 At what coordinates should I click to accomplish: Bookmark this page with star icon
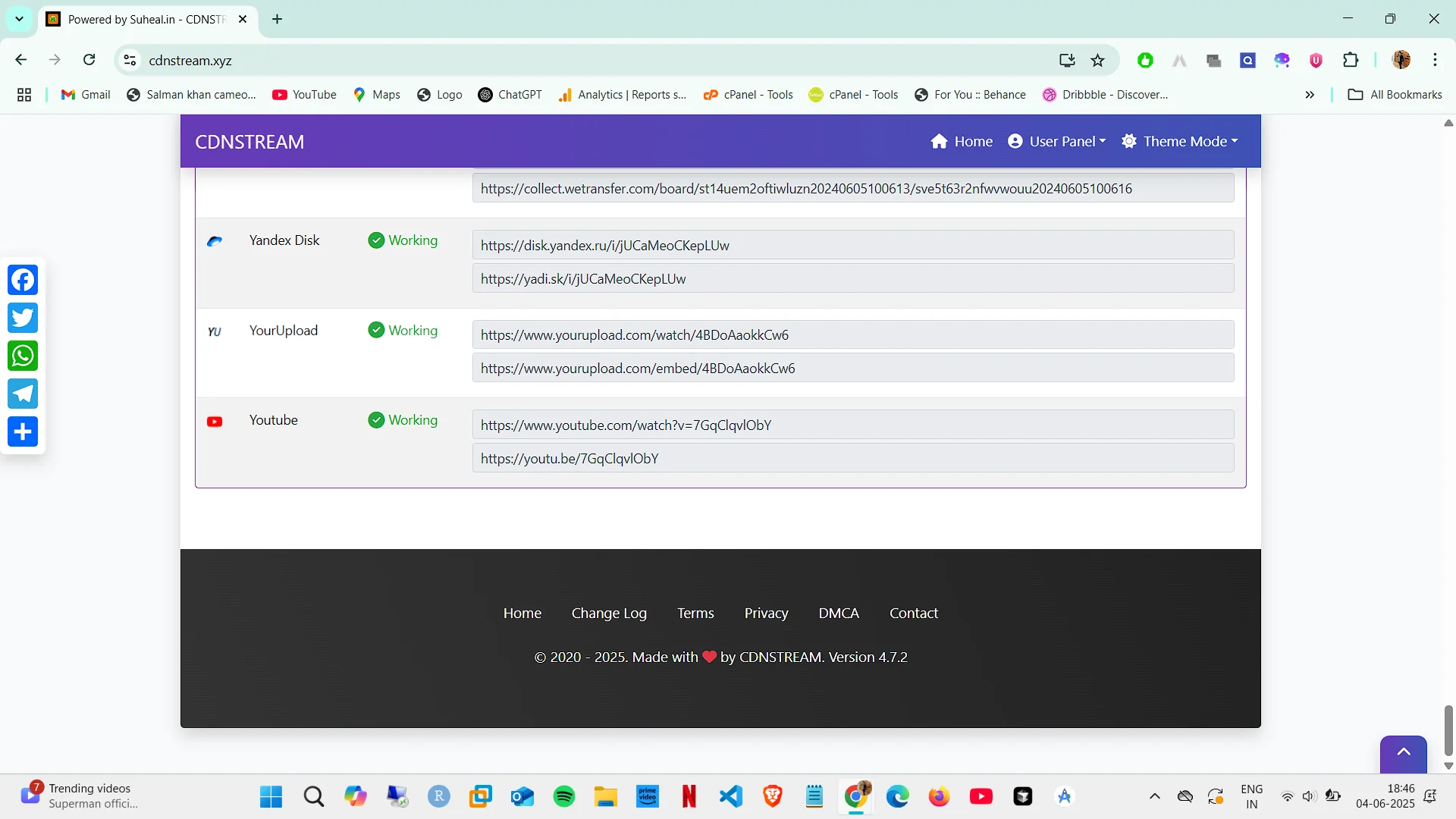point(1097,61)
